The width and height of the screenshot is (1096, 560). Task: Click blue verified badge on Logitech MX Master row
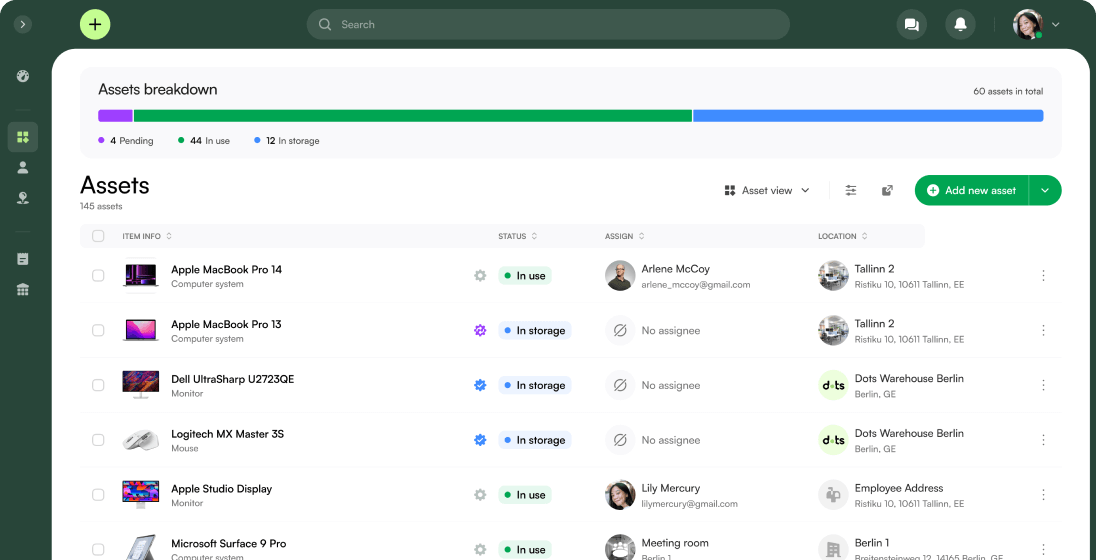(480, 440)
